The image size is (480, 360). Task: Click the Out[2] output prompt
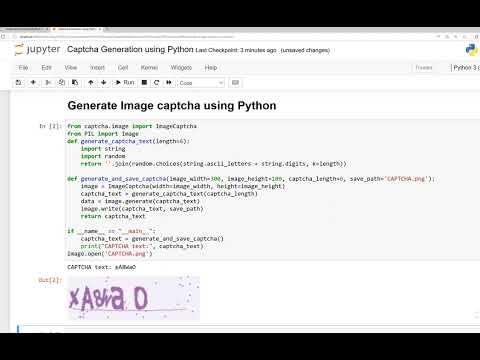[x=50, y=280]
